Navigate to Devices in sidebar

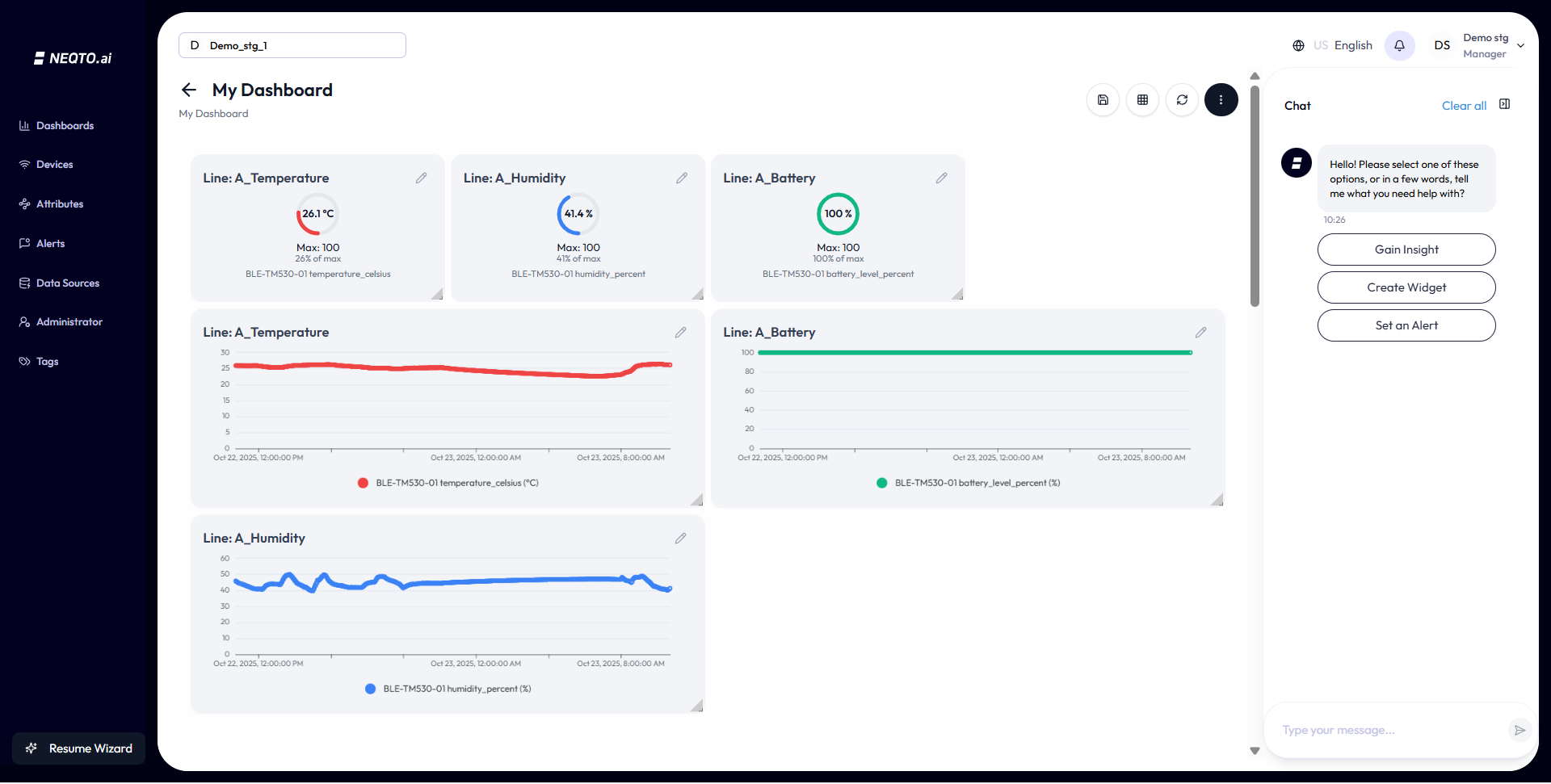[x=54, y=165]
